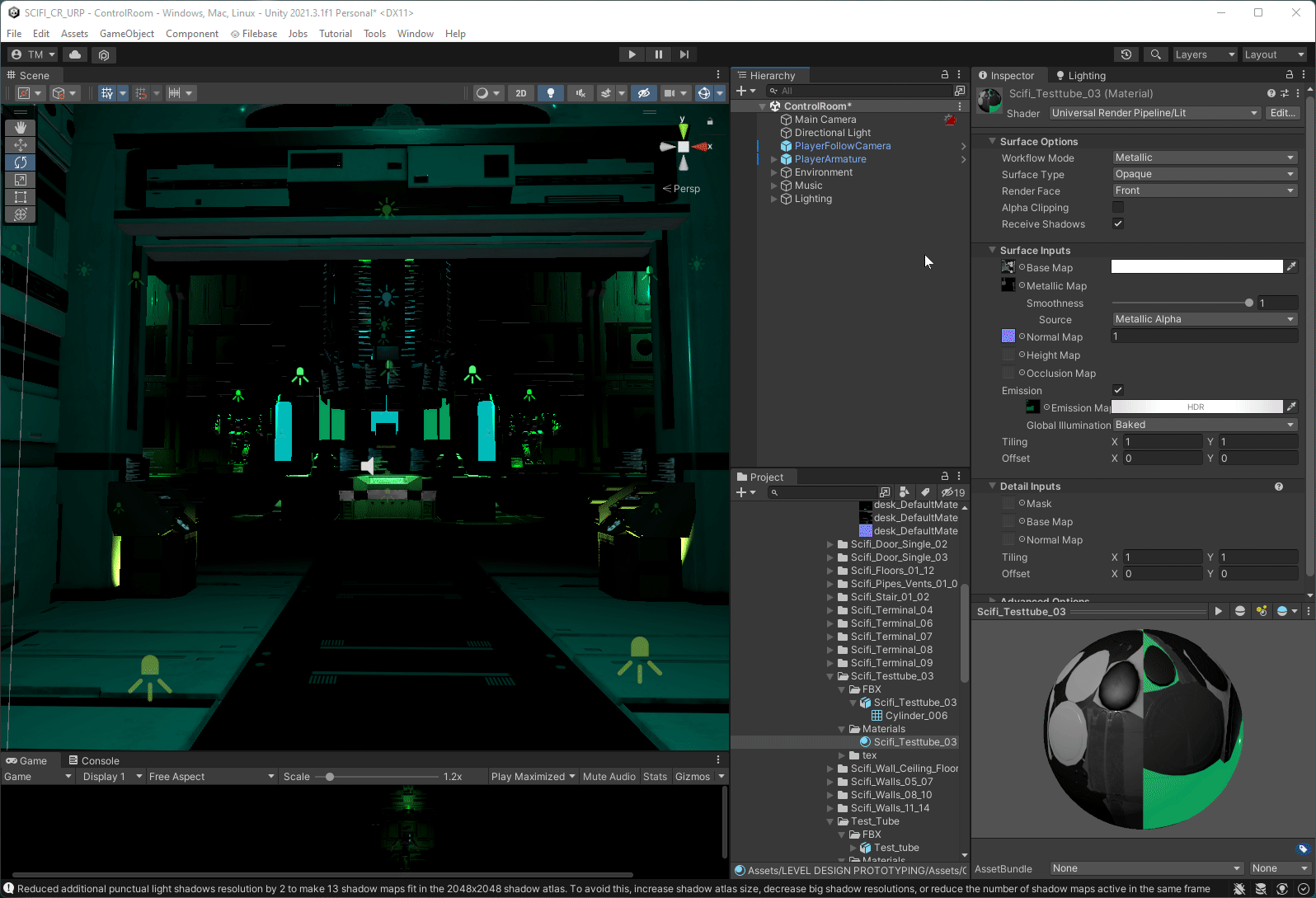
Task: Collapse Surface Options section
Action: 992,141
